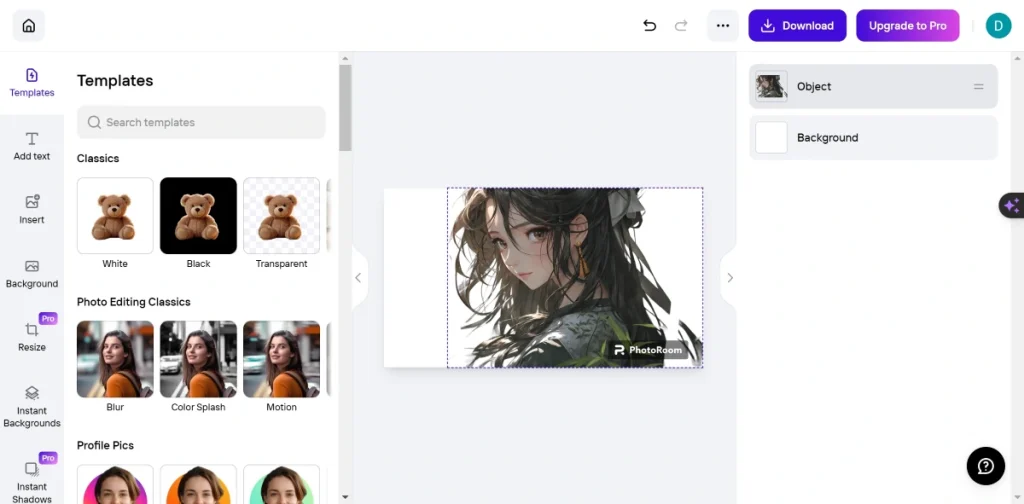The height and width of the screenshot is (504, 1024).
Task: Open the help question-mark chat button
Action: point(985,465)
